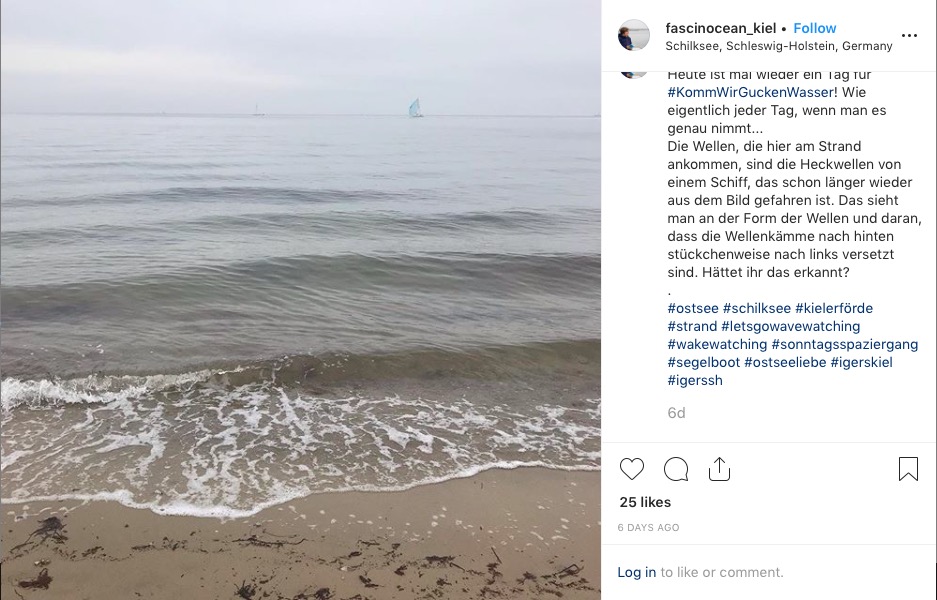Click Log in link
This screenshot has height=600, width=937.
(x=636, y=572)
